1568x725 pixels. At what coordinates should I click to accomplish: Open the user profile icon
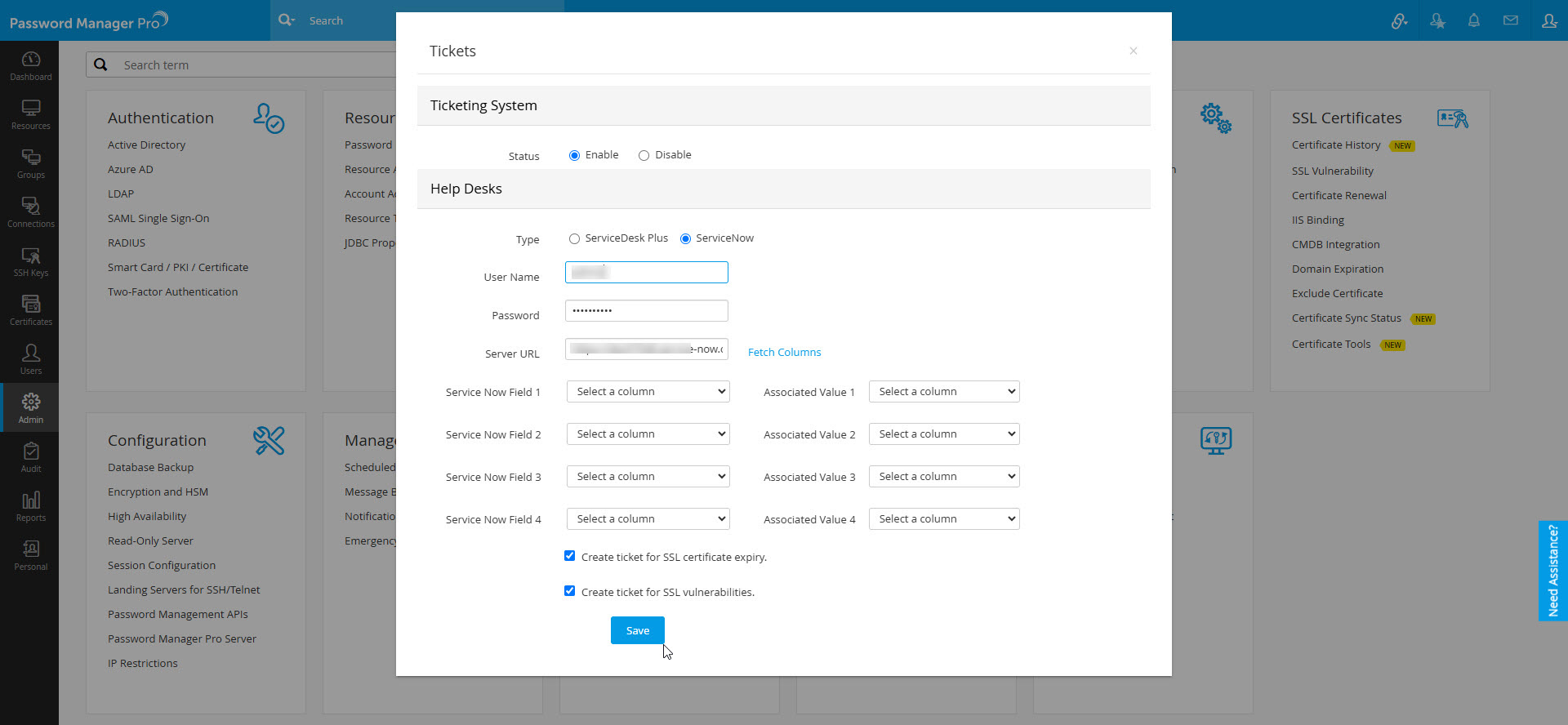click(x=1549, y=21)
